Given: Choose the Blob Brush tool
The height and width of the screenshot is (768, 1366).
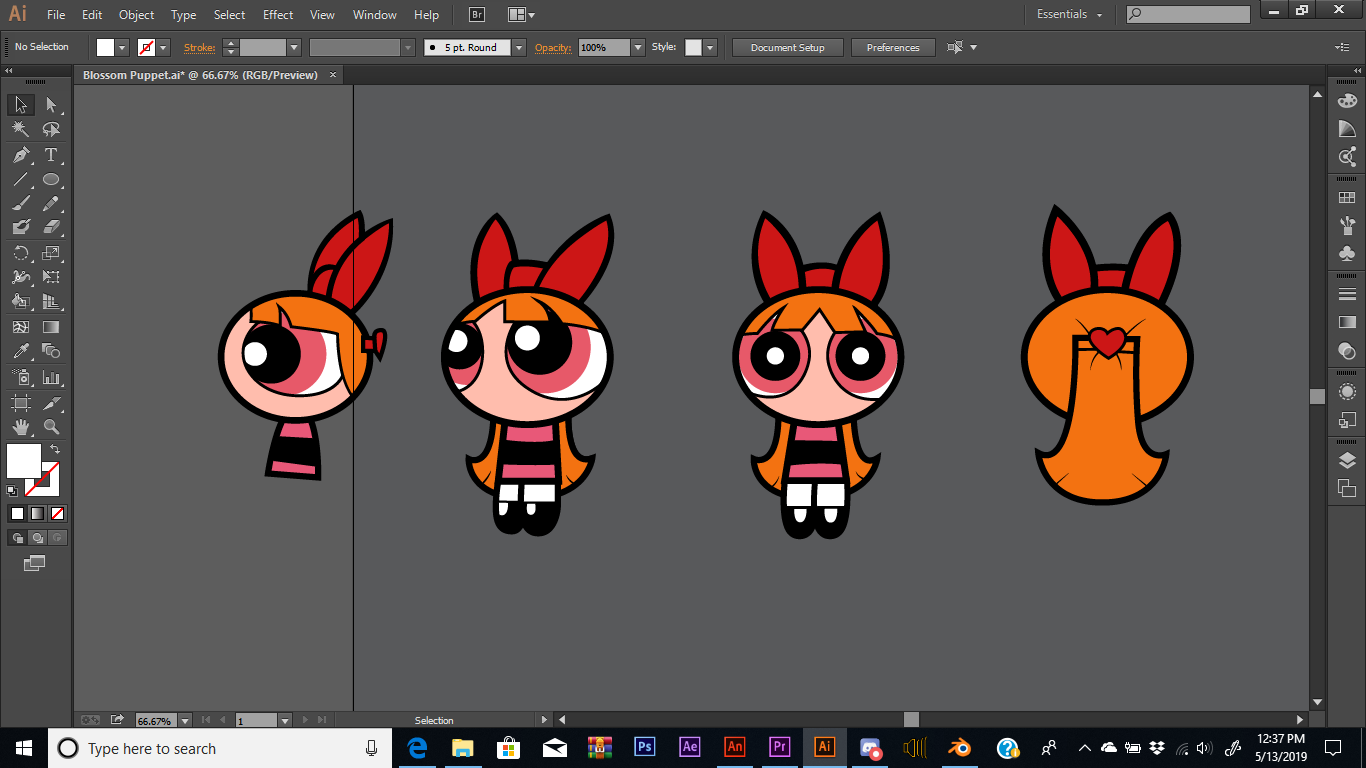Looking at the screenshot, I should pos(21,227).
